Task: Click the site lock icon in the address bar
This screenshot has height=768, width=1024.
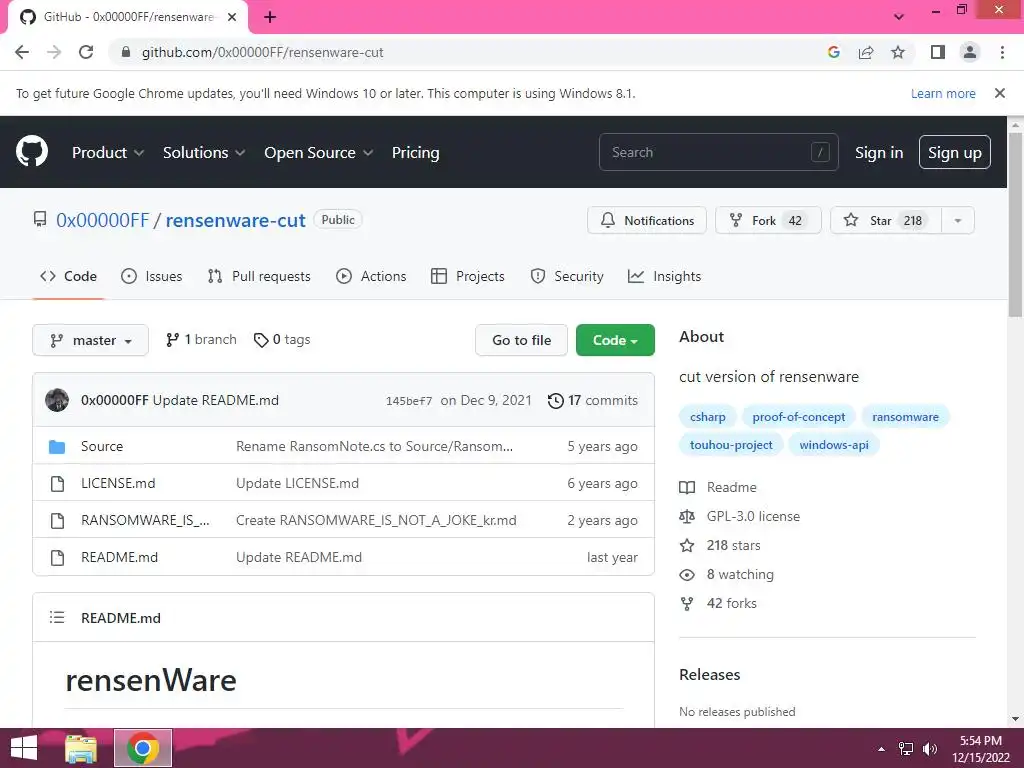Action: coord(126,52)
